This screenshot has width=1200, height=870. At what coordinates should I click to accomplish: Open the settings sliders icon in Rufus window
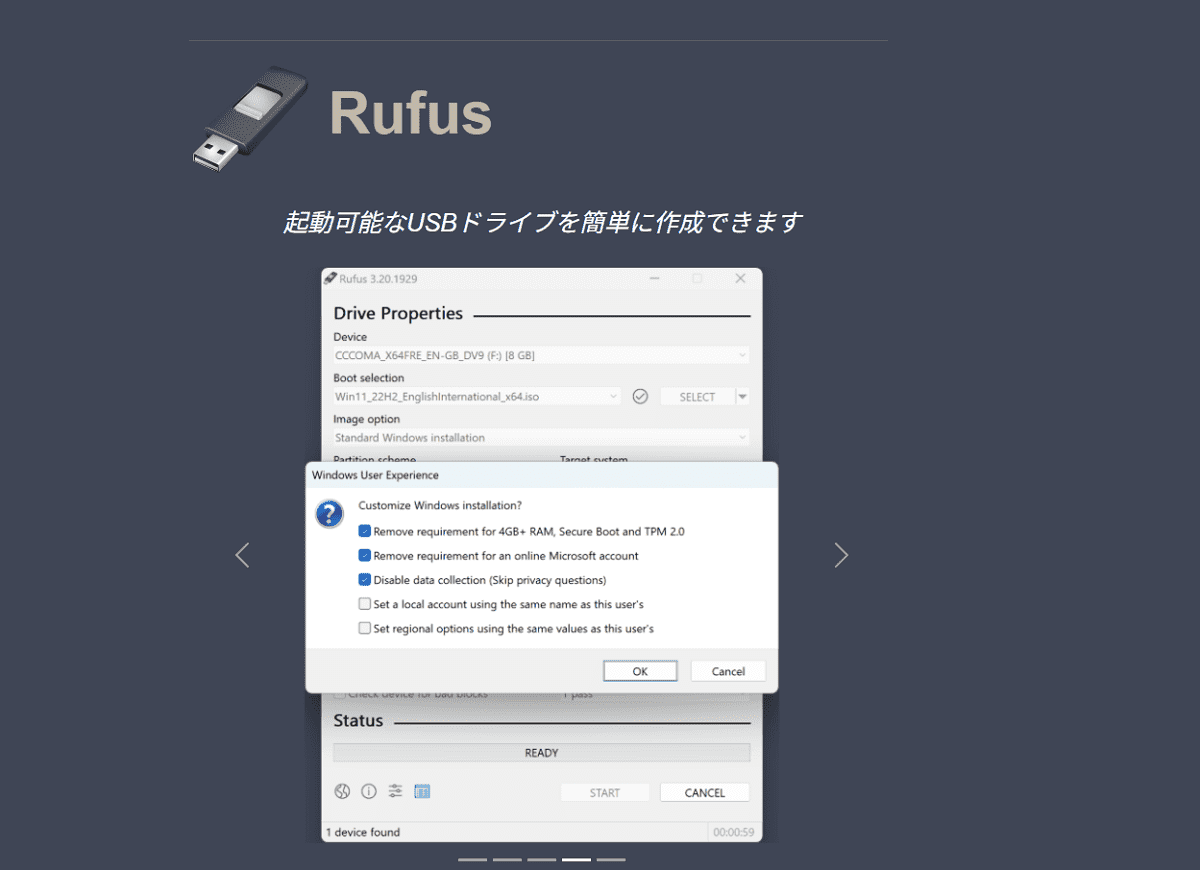click(395, 791)
